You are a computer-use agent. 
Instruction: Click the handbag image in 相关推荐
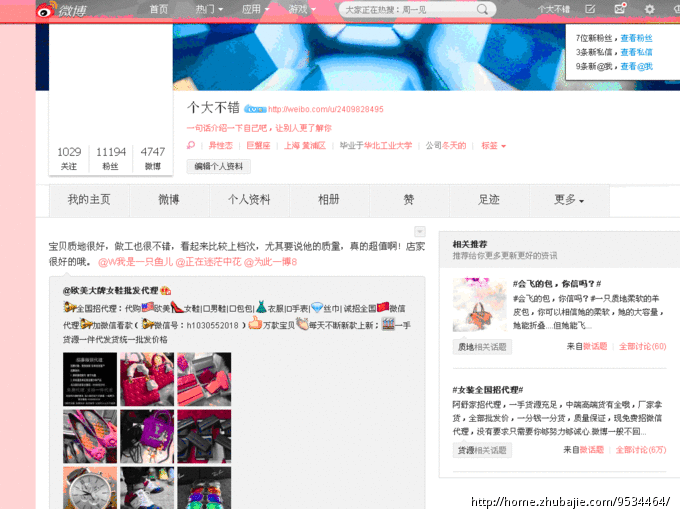[x=480, y=305]
